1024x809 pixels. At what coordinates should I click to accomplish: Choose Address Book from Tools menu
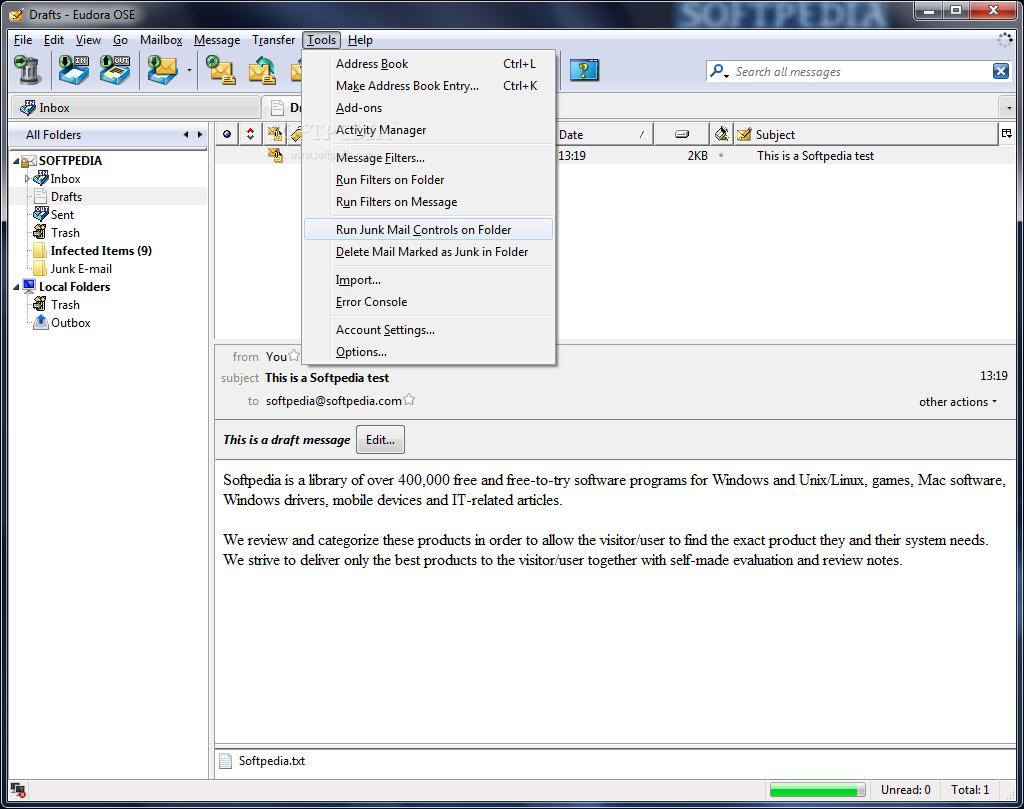click(428, 64)
